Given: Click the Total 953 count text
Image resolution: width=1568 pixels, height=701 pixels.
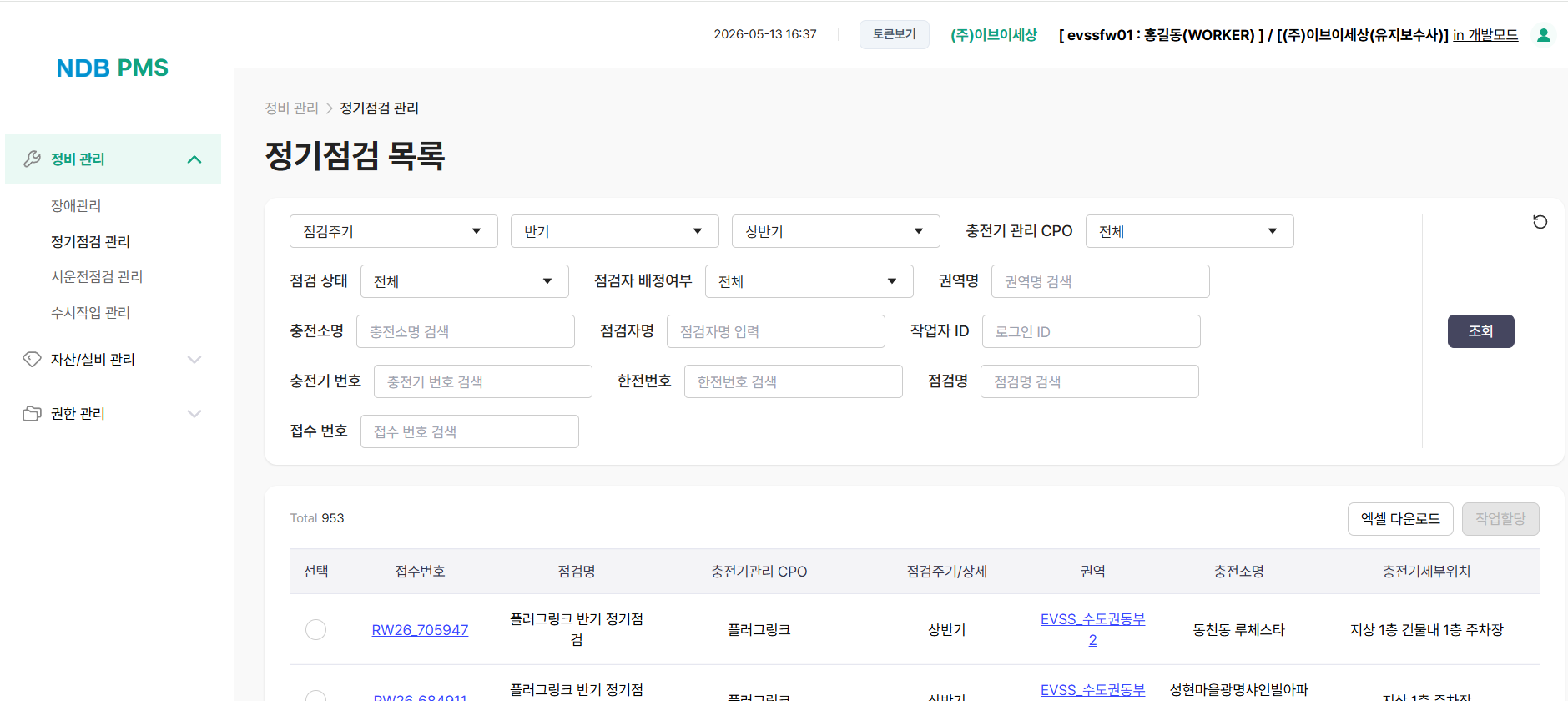Looking at the screenshot, I should click(317, 518).
